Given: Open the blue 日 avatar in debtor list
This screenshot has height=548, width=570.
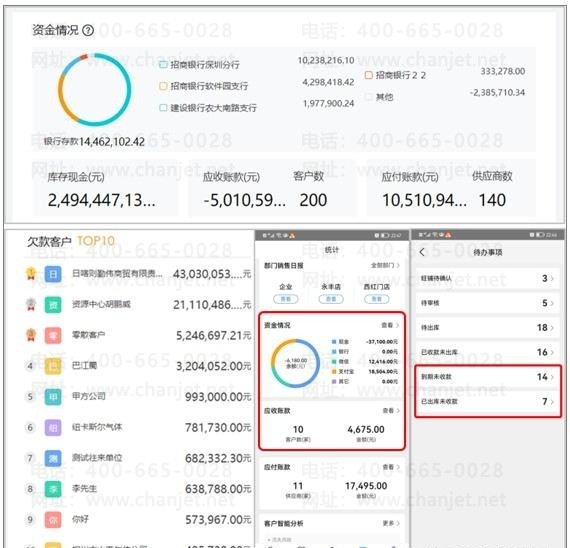Looking at the screenshot, I should [53, 274].
